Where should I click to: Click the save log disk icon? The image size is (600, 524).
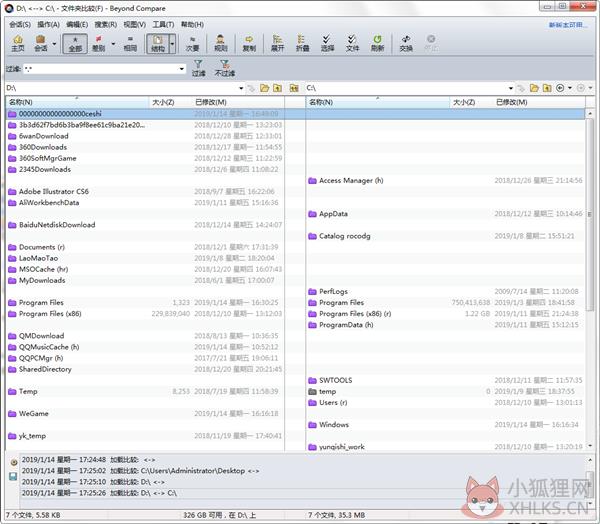pos(13,477)
